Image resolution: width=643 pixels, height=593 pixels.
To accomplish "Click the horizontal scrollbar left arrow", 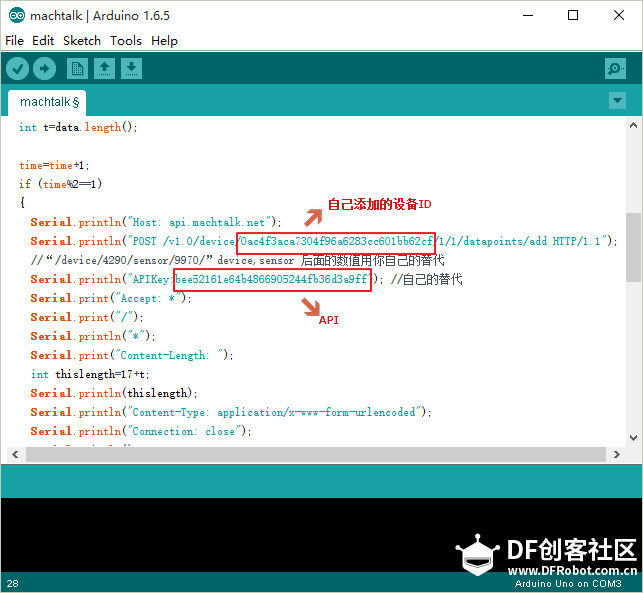I will [15, 454].
